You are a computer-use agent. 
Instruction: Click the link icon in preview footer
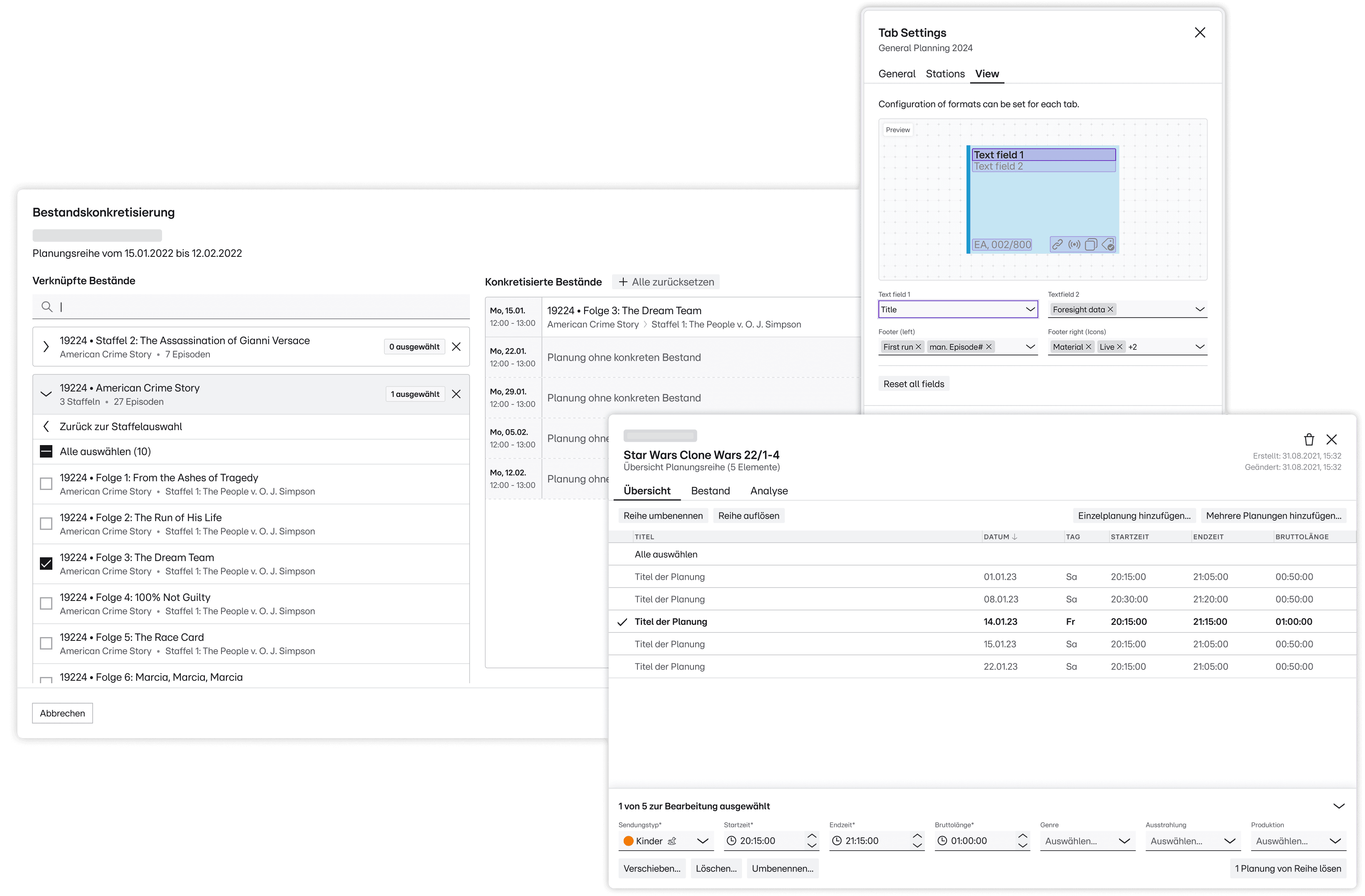(1057, 245)
